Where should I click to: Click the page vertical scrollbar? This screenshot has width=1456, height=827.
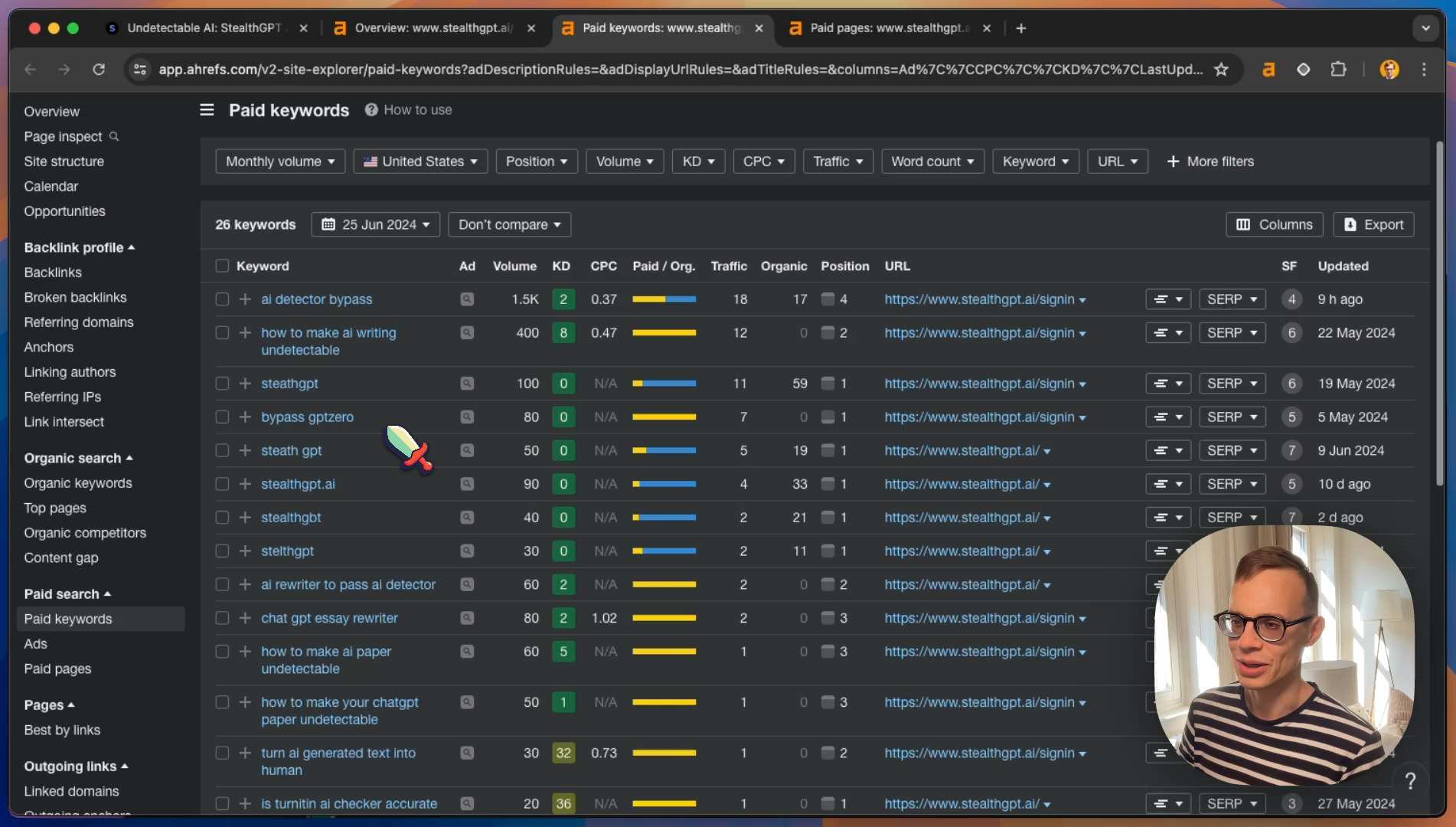pos(1440,314)
